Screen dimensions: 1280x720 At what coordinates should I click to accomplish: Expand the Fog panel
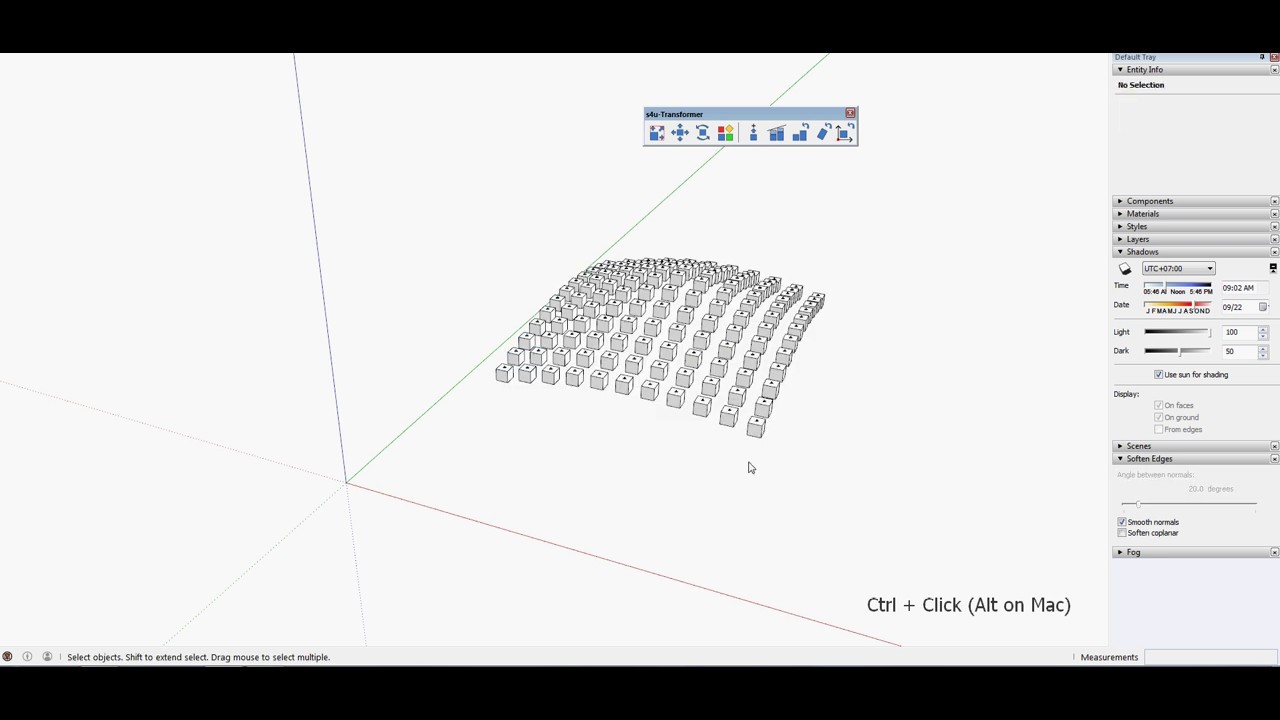[1120, 552]
